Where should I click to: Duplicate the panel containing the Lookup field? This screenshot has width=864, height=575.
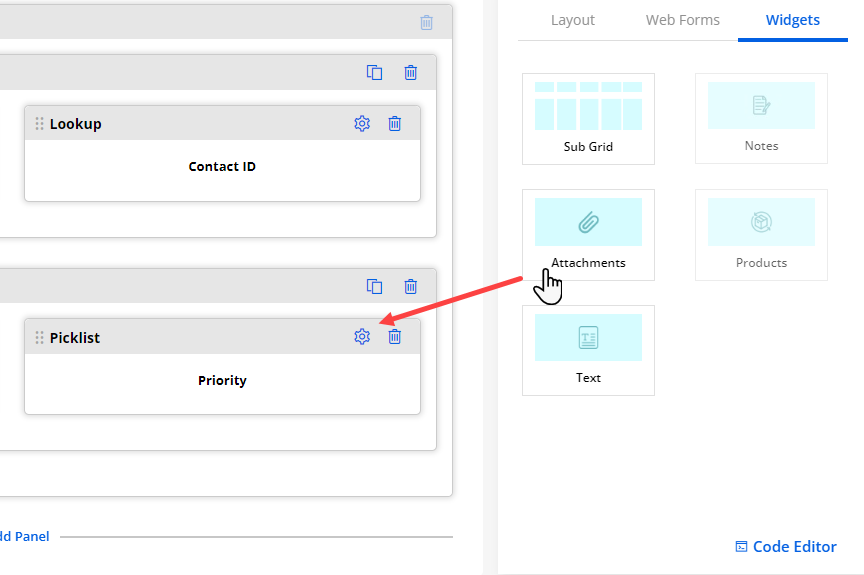[375, 73]
